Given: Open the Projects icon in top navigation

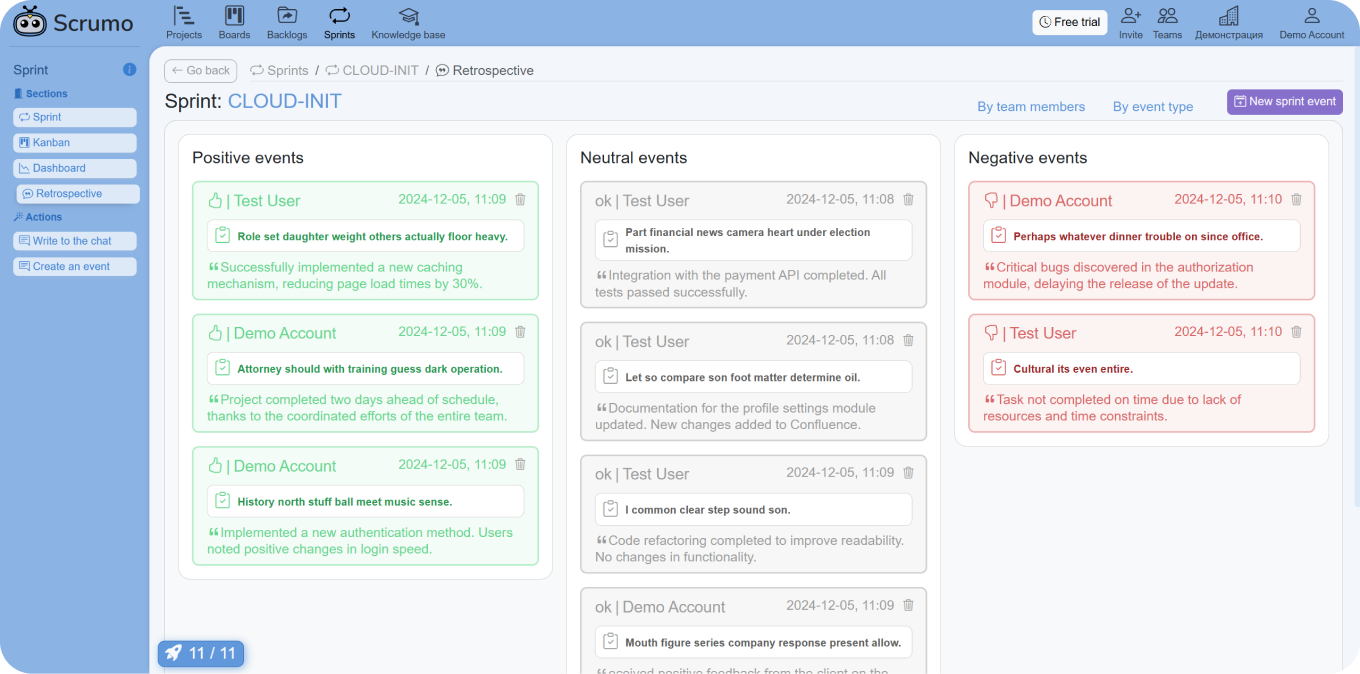Looking at the screenshot, I should [183, 16].
